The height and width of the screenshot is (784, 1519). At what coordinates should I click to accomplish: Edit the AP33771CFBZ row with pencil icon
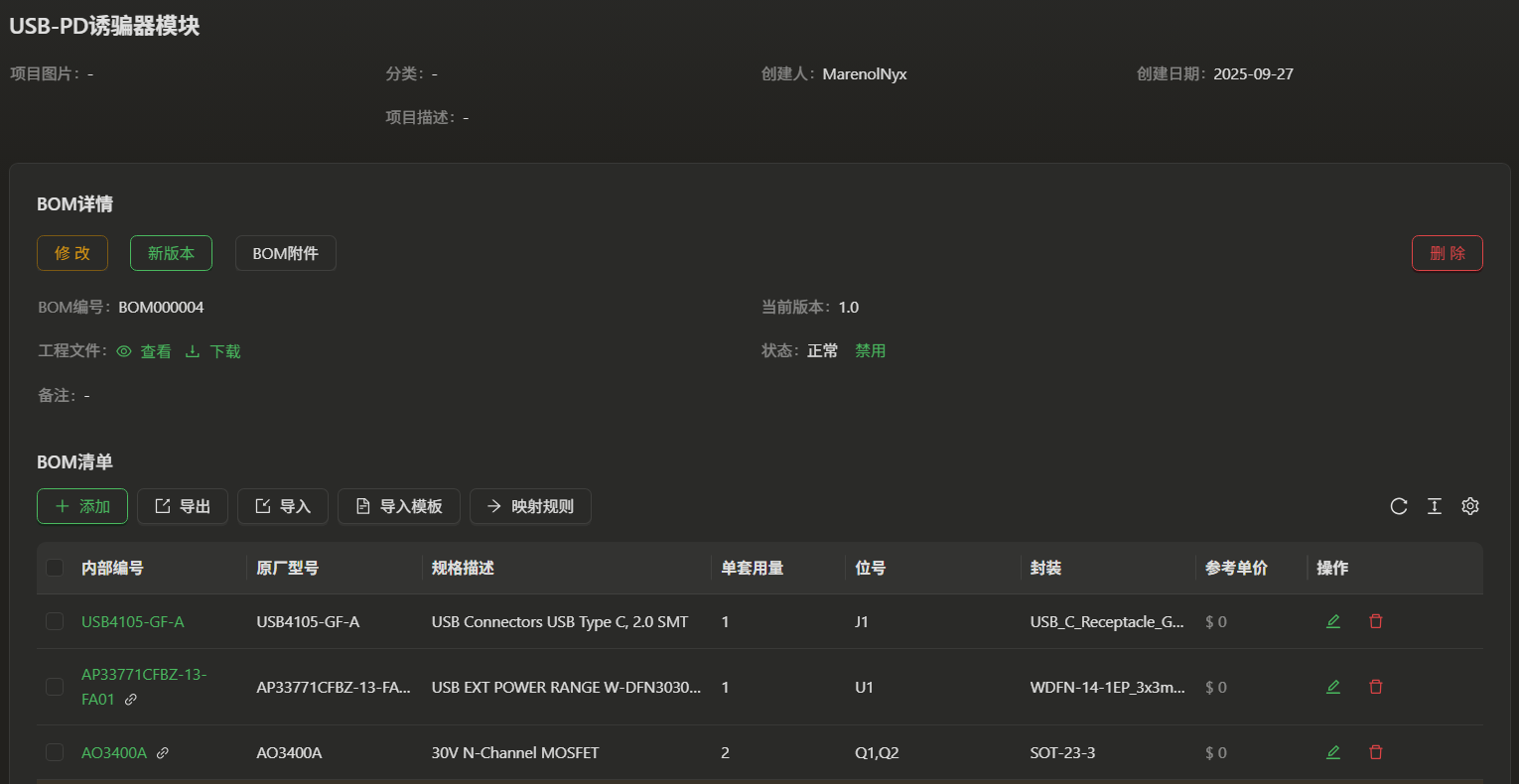coord(1333,687)
